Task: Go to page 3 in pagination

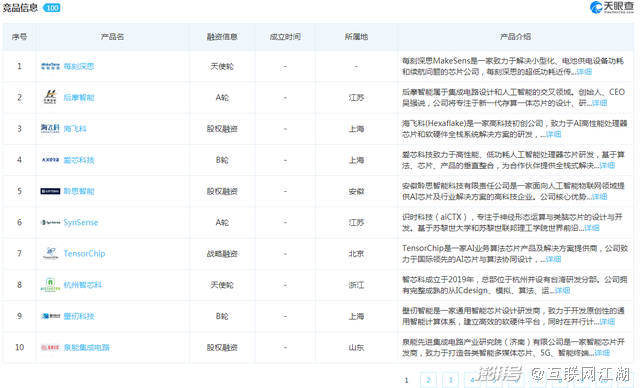Action: pyautogui.click(x=450, y=380)
